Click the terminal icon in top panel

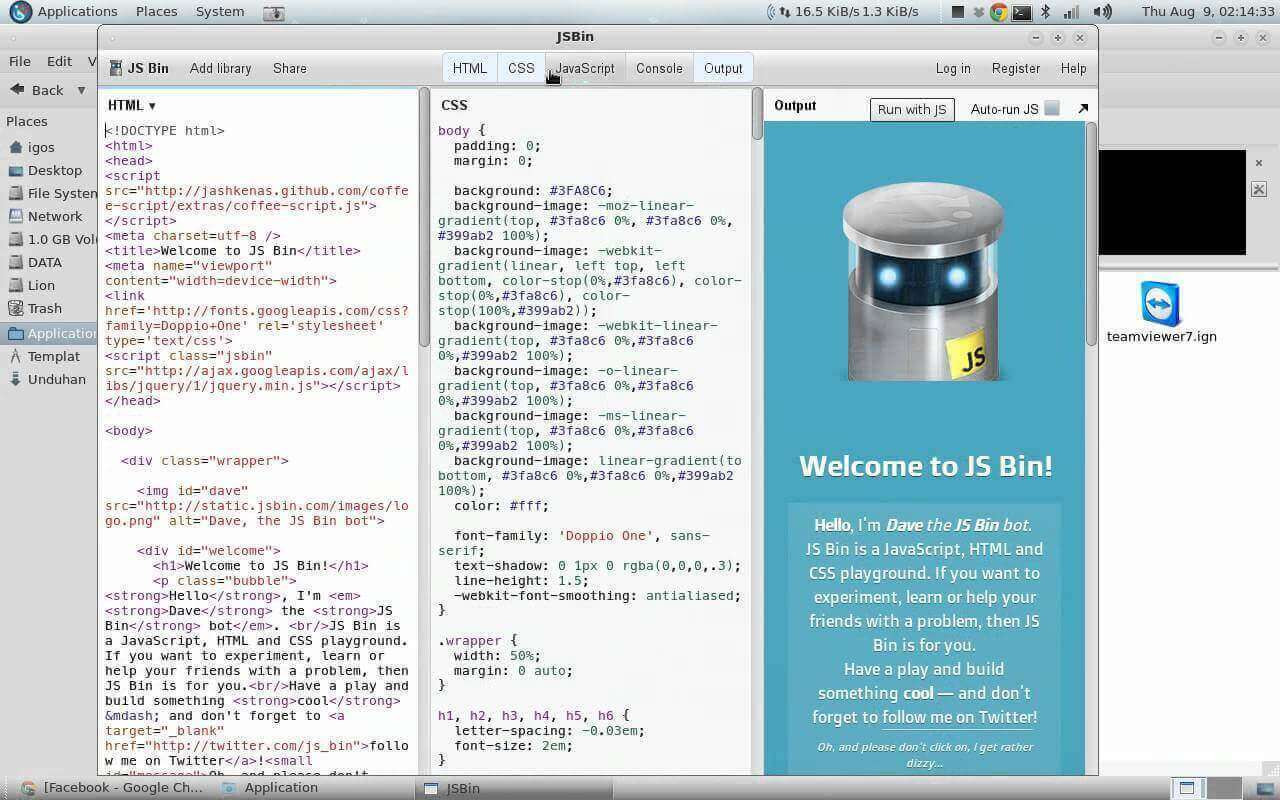(x=1021, y=12)
